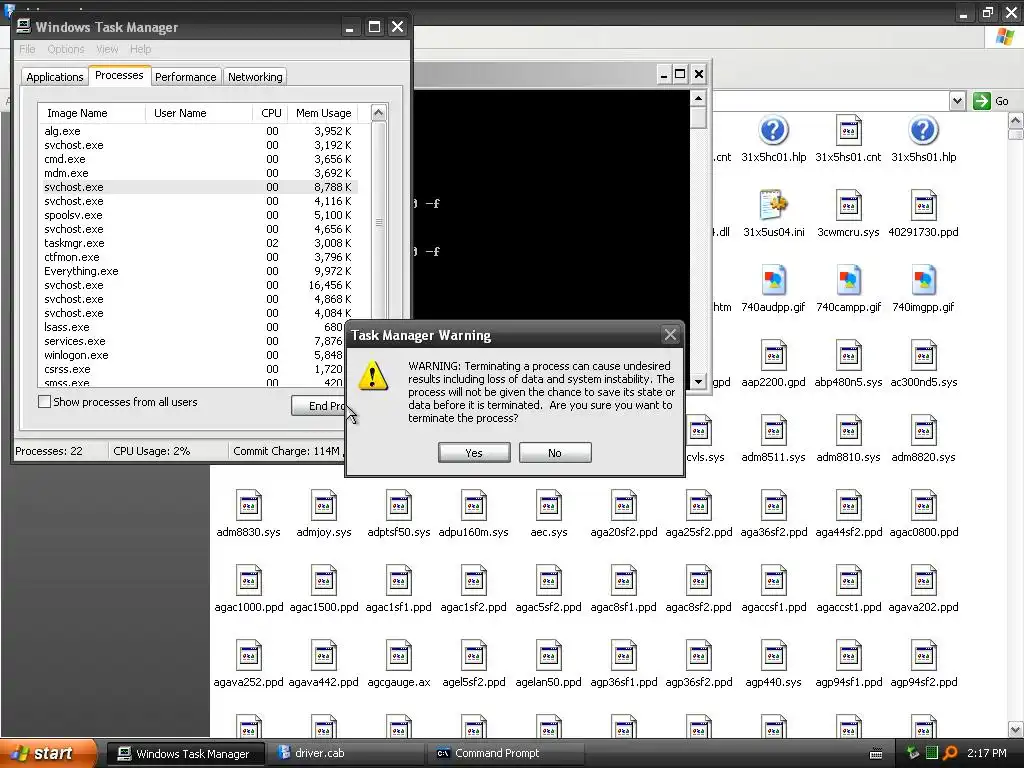Screen dimensions: 1024x768
Task: Click the 31x5hc01.hlp help file icon
Action: [x=773, y=131]
